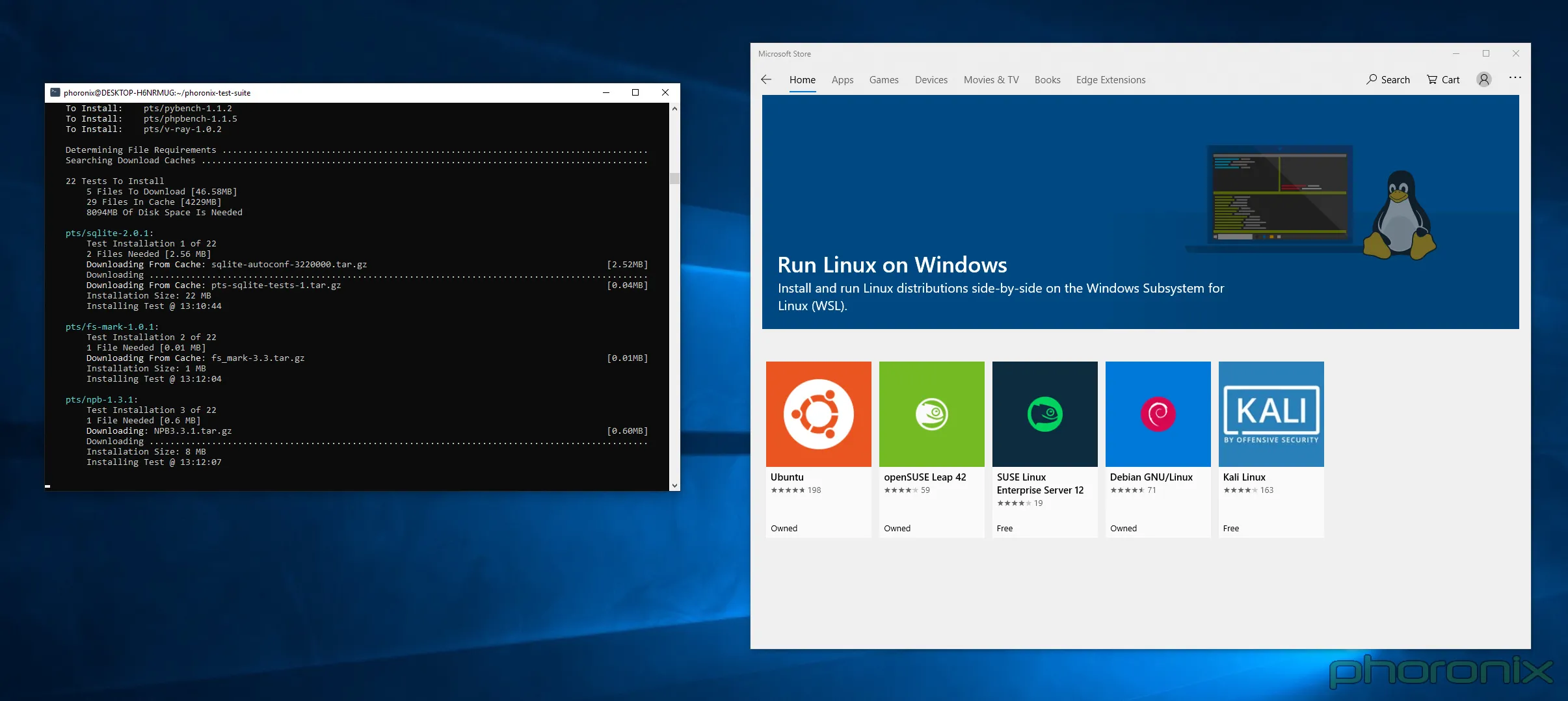Viewport: 1568px width, 701px height.
Task: Click the Kali Linux logo tile
Action: 1271,414
